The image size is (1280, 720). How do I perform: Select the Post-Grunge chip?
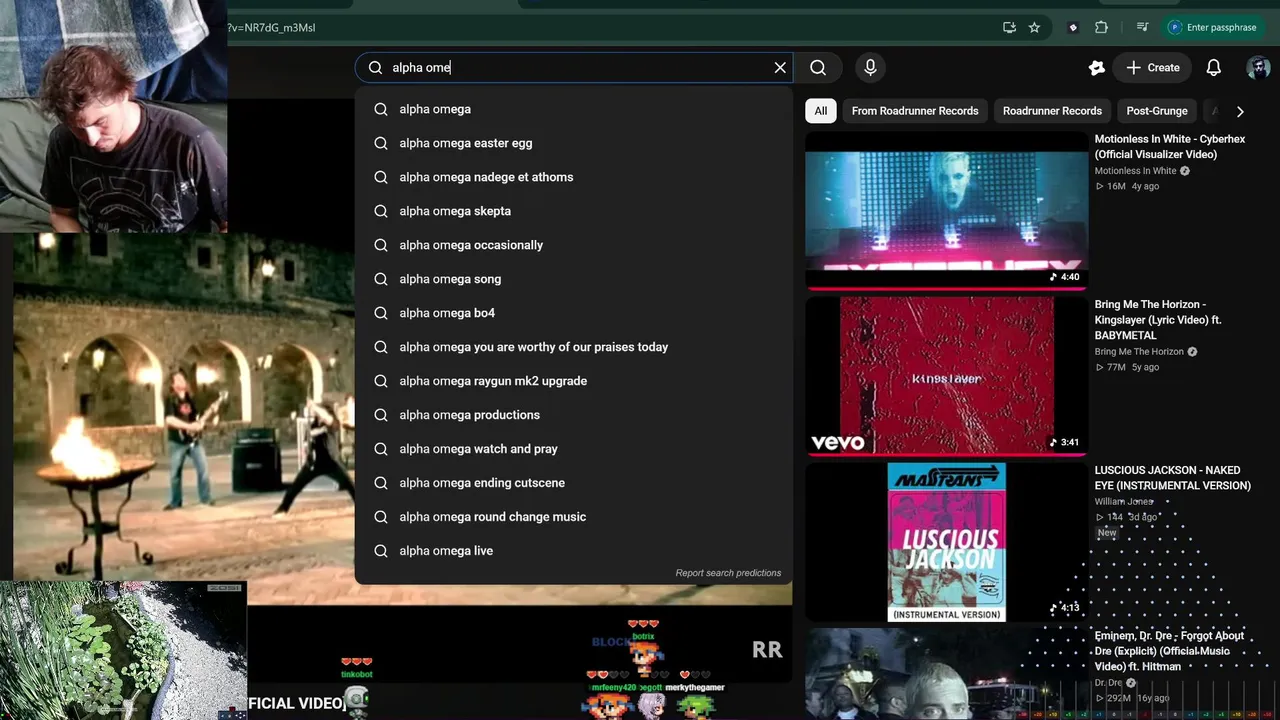click(x=1157, y=111)
